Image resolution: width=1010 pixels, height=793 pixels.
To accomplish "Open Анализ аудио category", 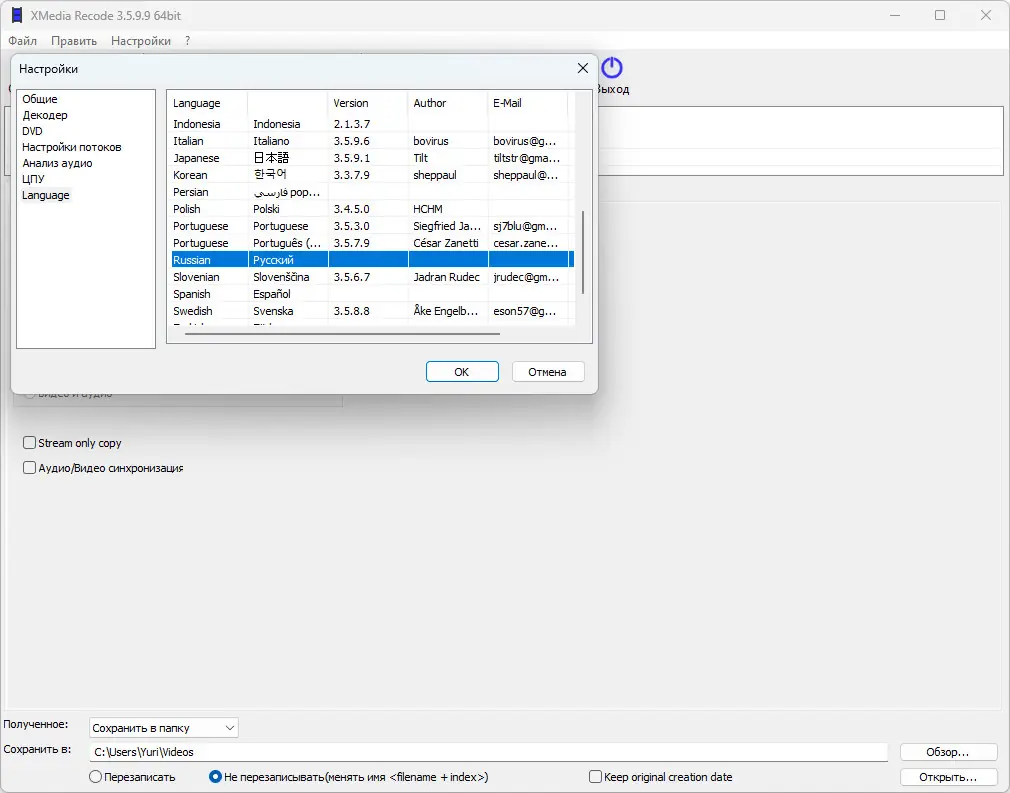I will 57,164.
